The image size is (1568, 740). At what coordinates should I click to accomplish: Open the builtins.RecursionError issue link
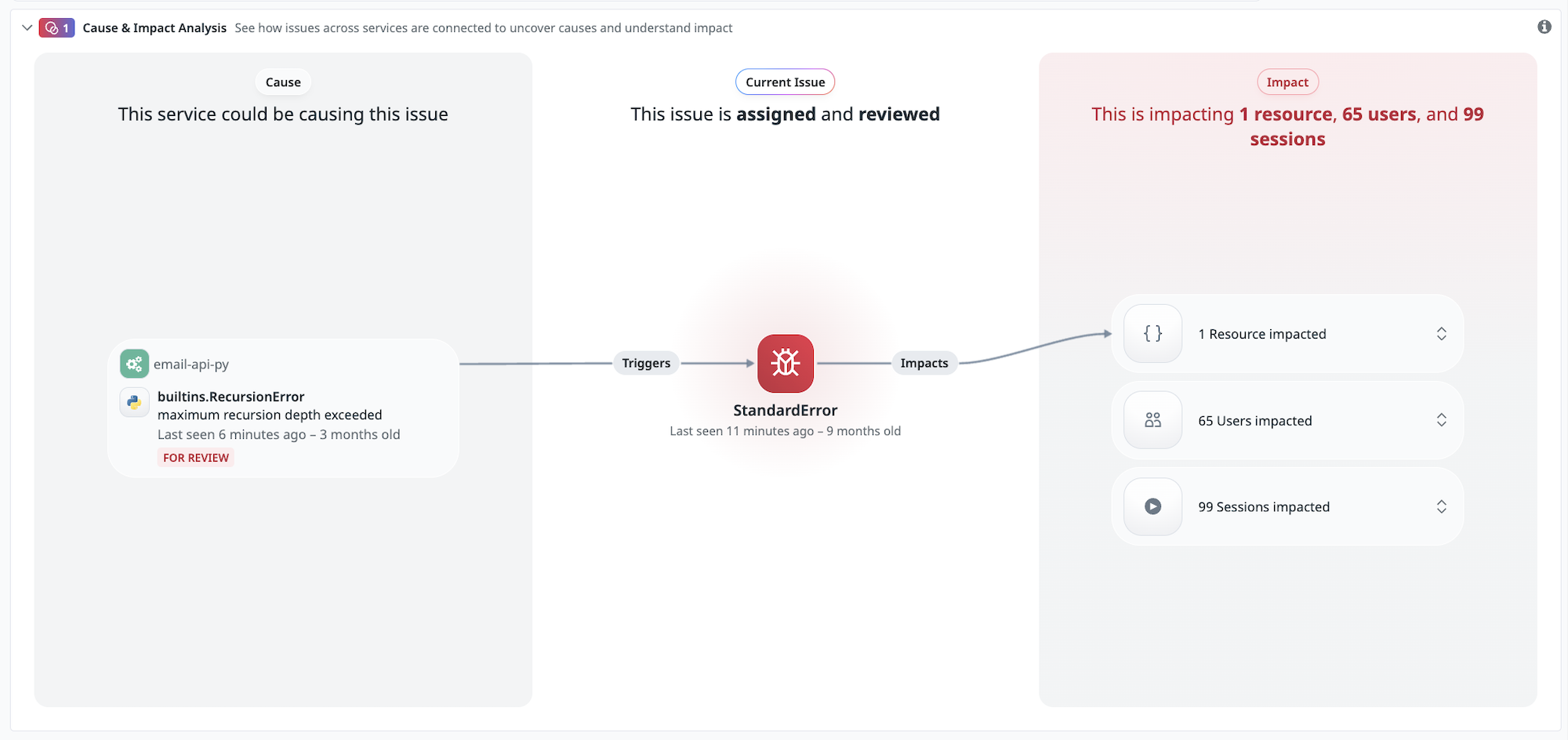230,397
